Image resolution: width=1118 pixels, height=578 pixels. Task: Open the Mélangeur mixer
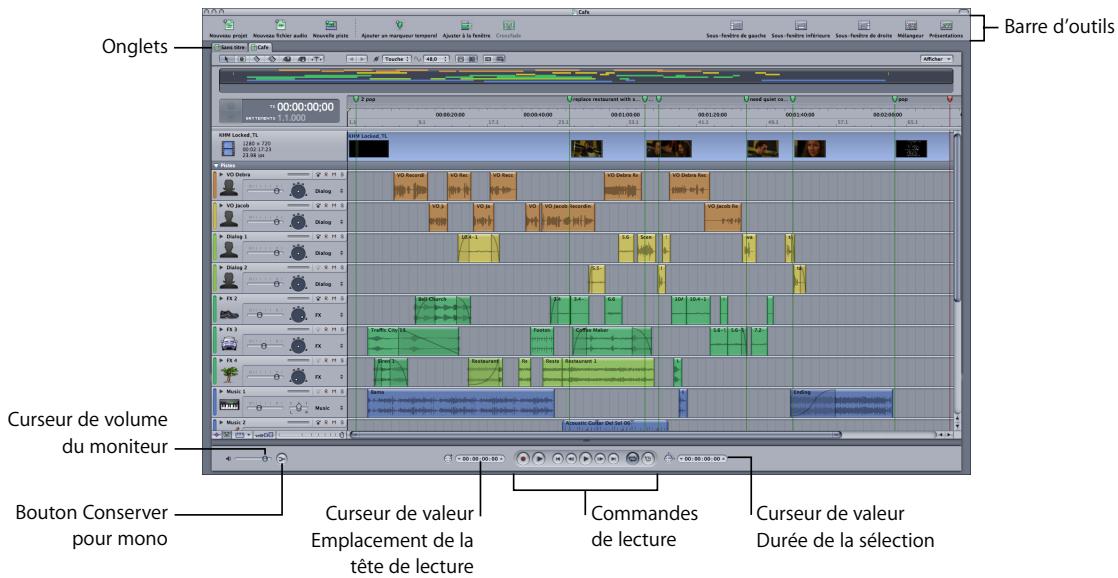(x=911, y=25)
